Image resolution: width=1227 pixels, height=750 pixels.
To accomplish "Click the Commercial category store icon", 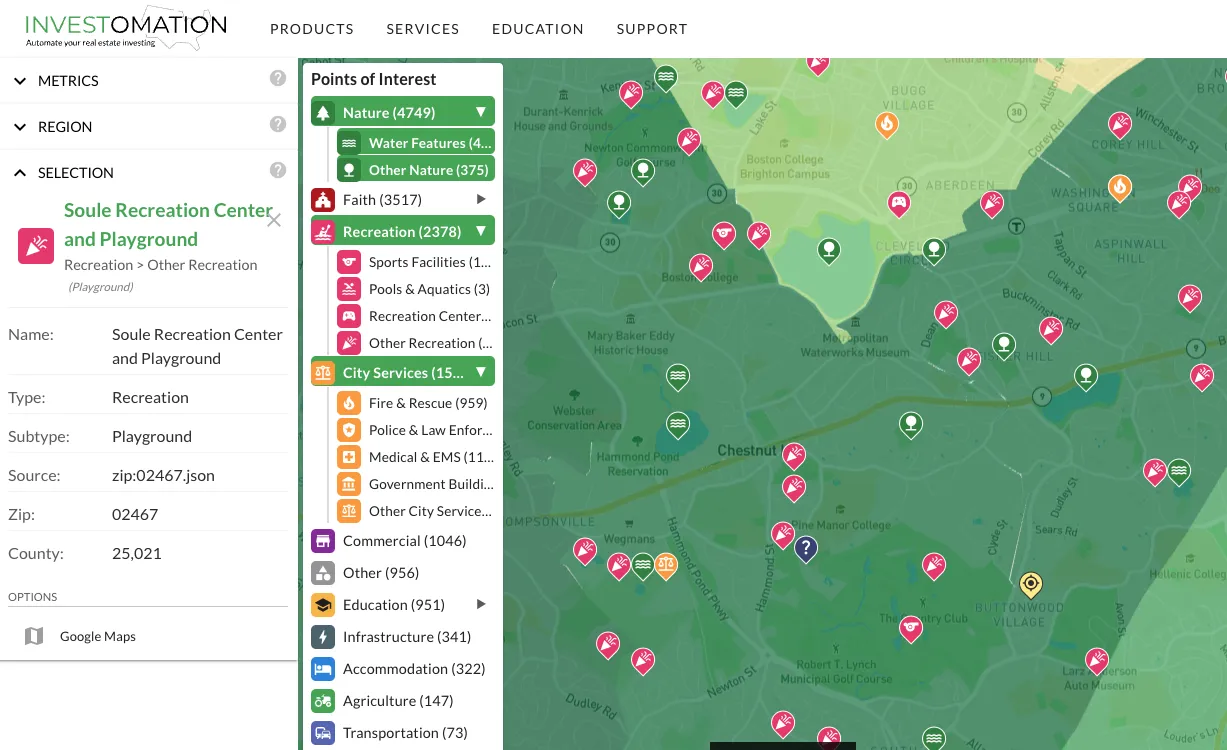I will tap(322, 541).
